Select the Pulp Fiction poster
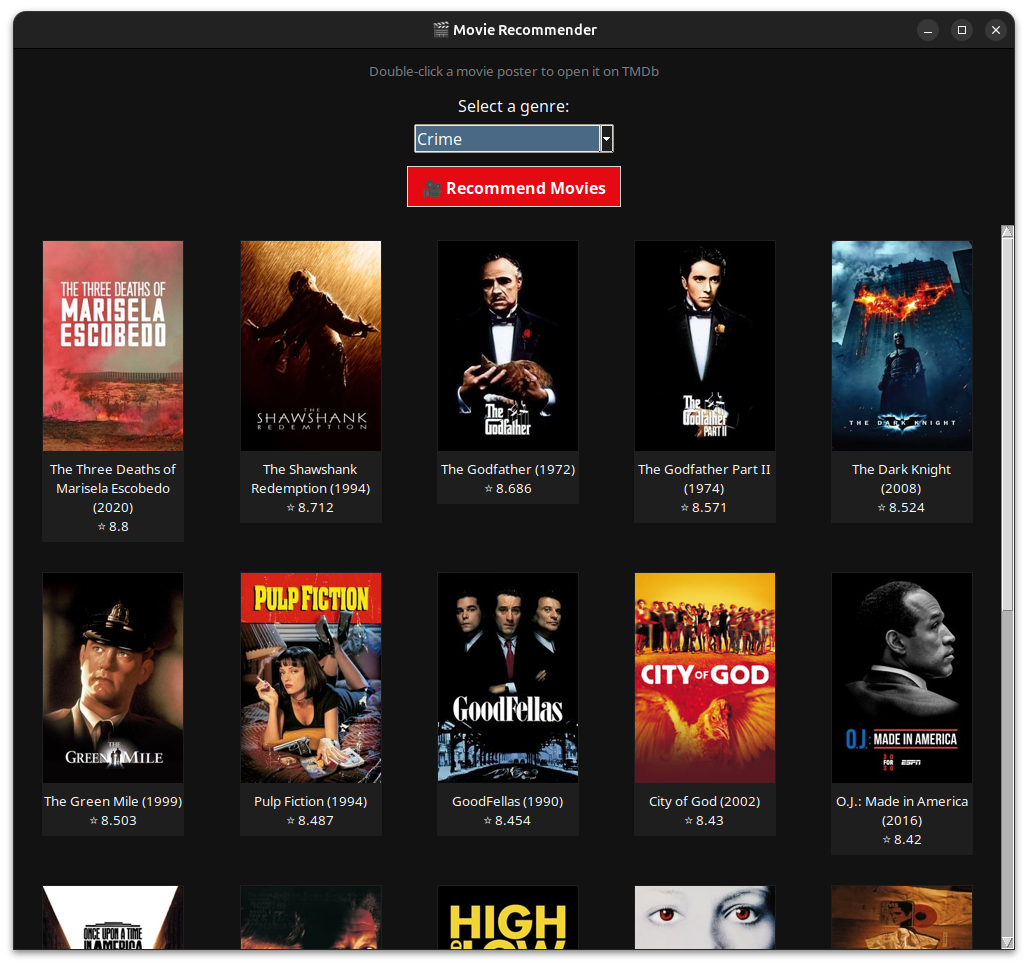The image size is (1028, 966). click(311, 677)
